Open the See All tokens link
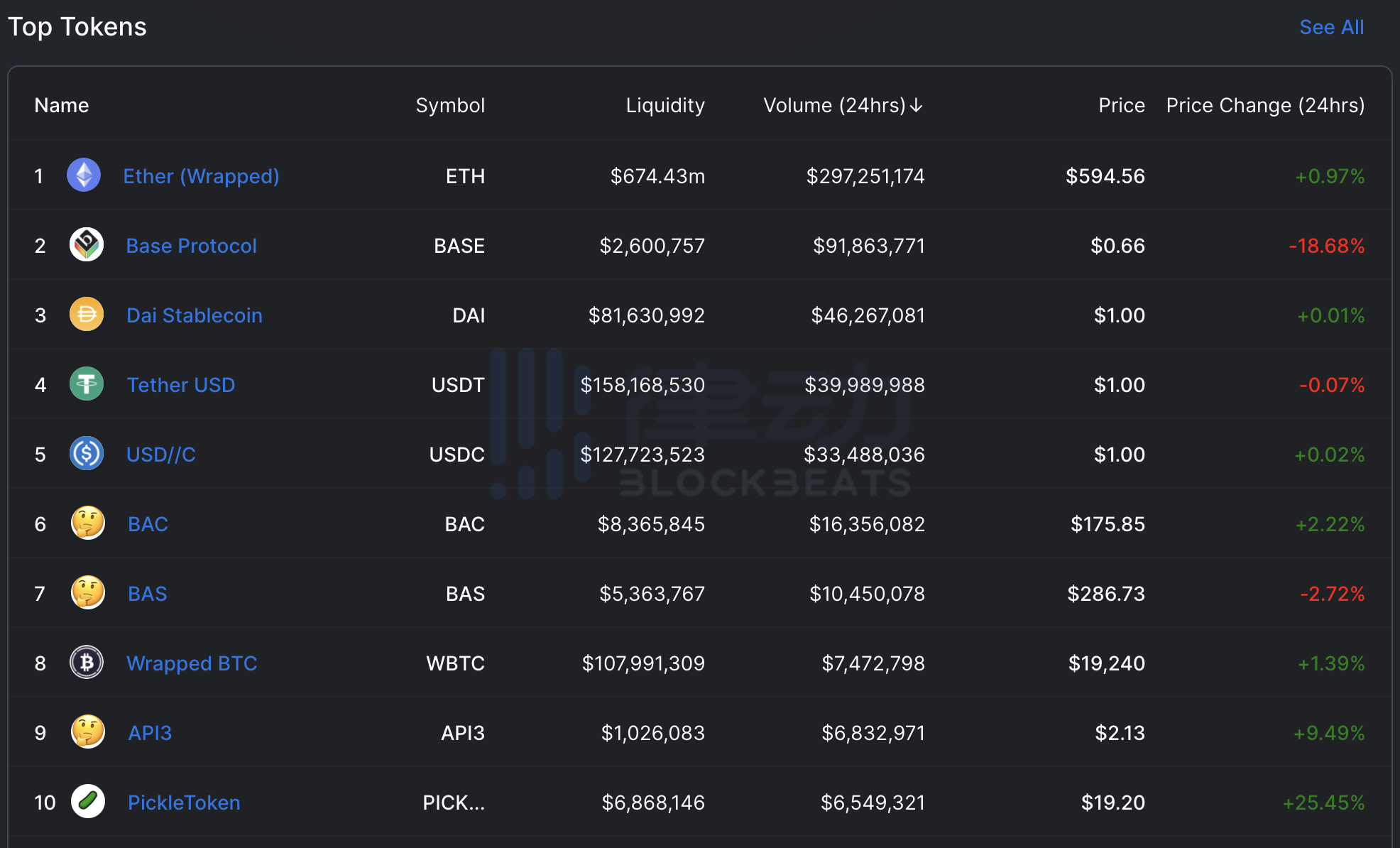 (x=1331, y=27)
